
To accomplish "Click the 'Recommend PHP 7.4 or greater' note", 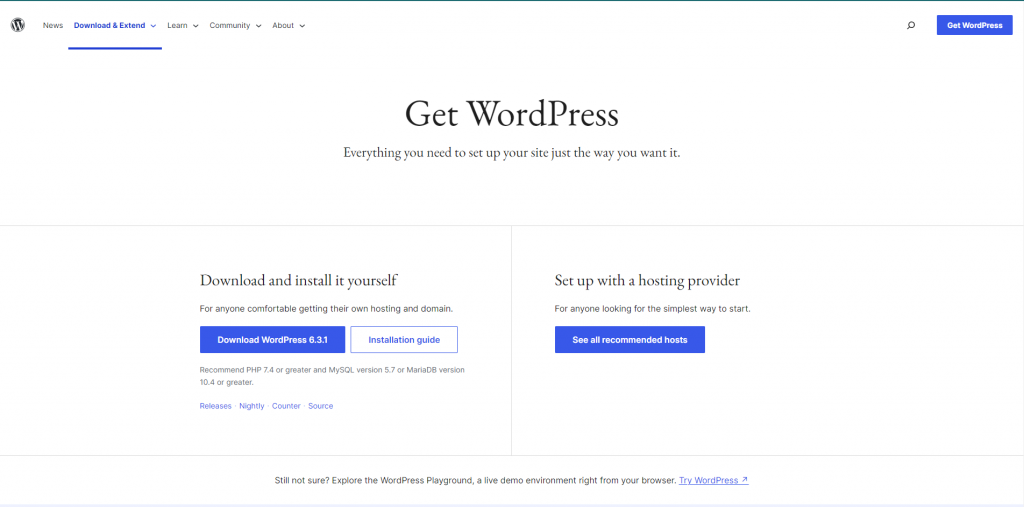I will (x=332, y=376).
